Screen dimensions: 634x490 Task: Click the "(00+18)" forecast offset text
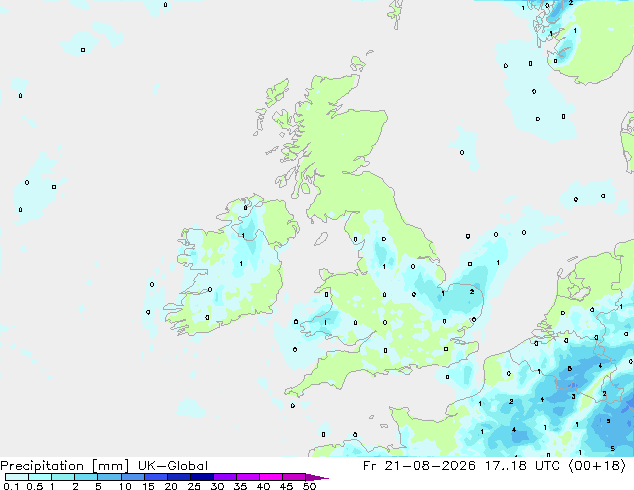597,466
